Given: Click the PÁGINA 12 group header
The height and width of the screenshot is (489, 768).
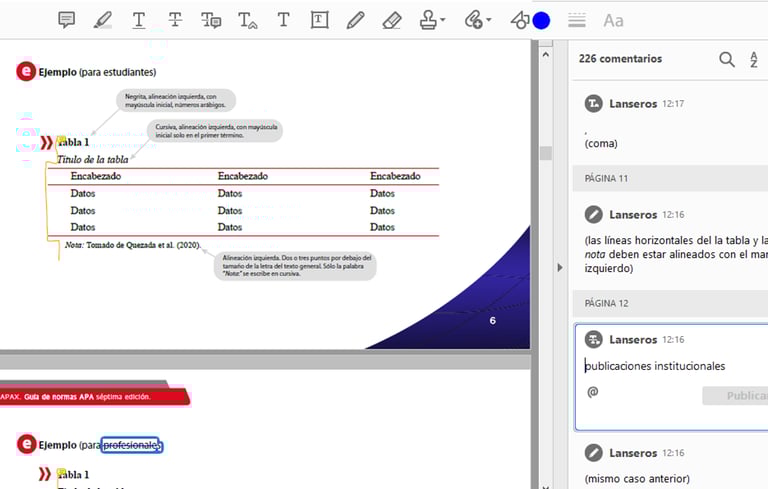Looking at the screenshot, I should (x=671, y=303).
